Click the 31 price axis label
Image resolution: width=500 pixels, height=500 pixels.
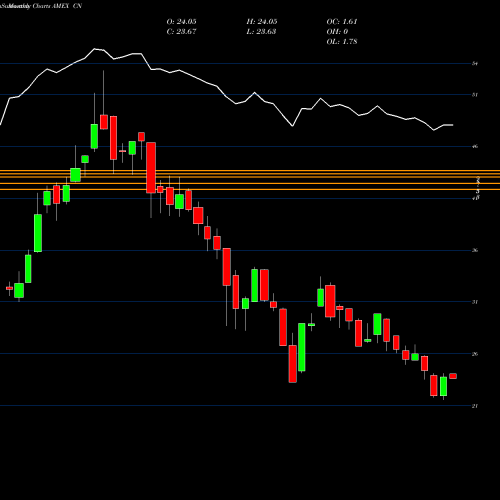[x=475, y=302]
